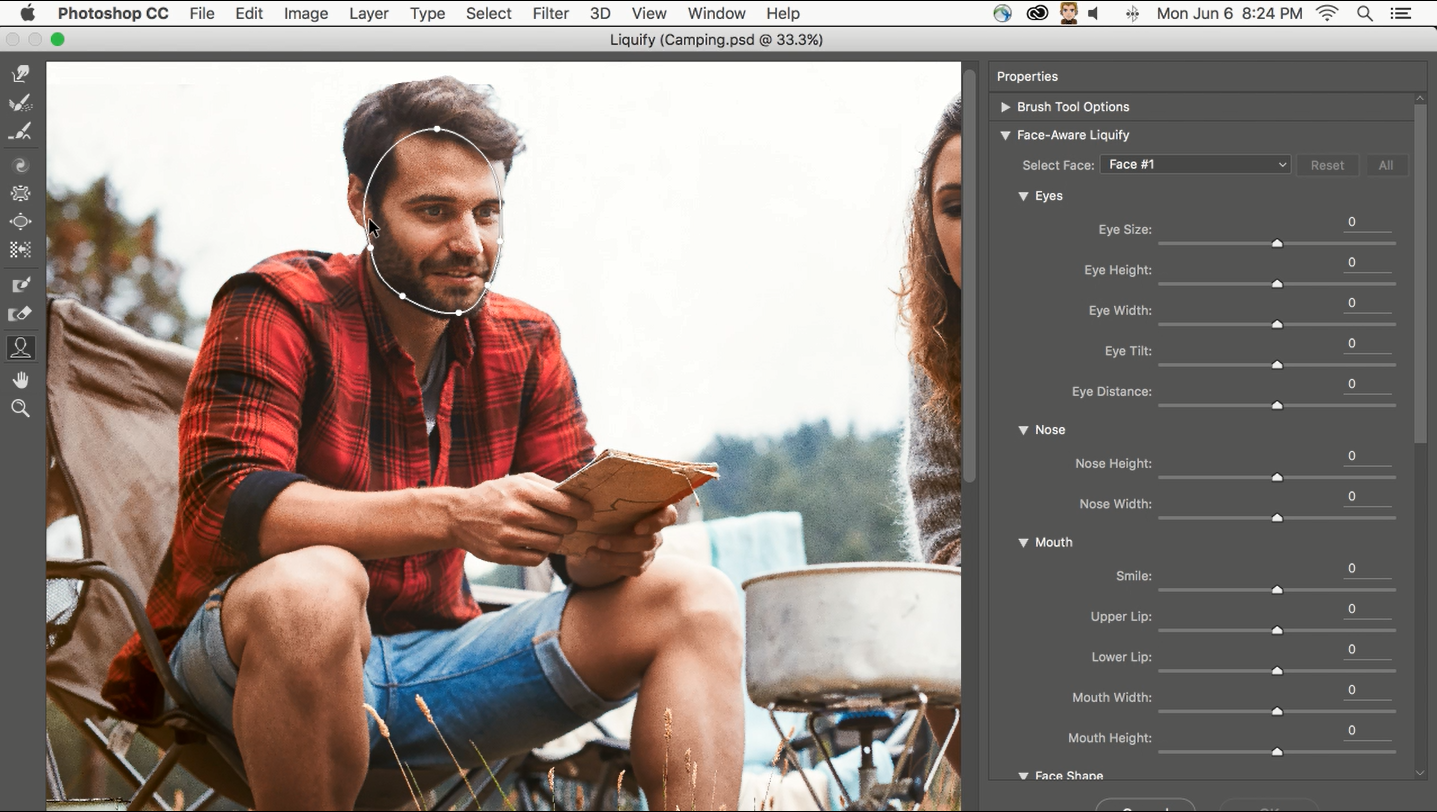Collapse the Mouth section

pos(1023,543)
